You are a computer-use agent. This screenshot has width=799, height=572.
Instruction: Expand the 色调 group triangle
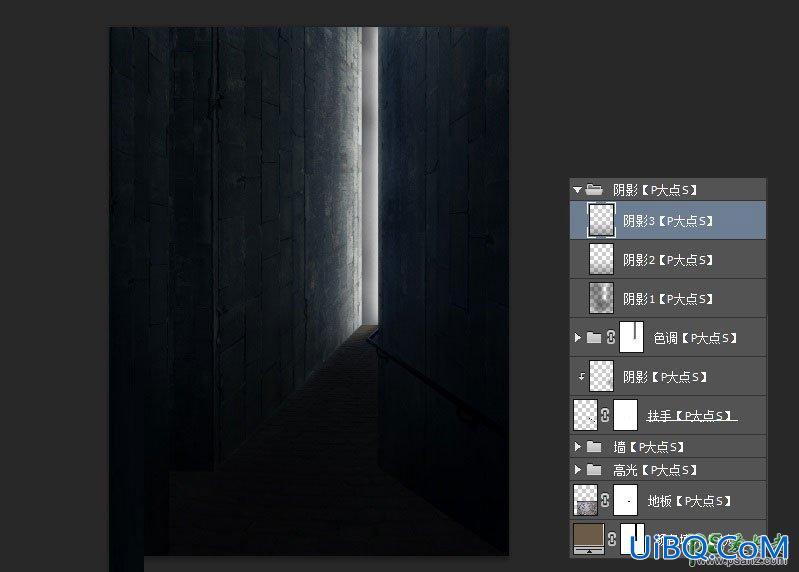[577, 337]
